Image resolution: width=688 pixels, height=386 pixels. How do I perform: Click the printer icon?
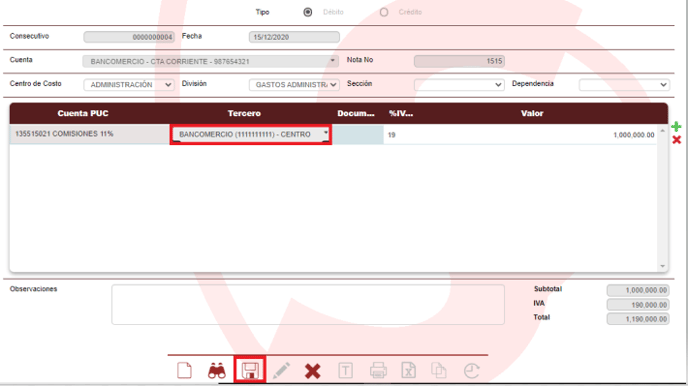[x=378, y=371]
